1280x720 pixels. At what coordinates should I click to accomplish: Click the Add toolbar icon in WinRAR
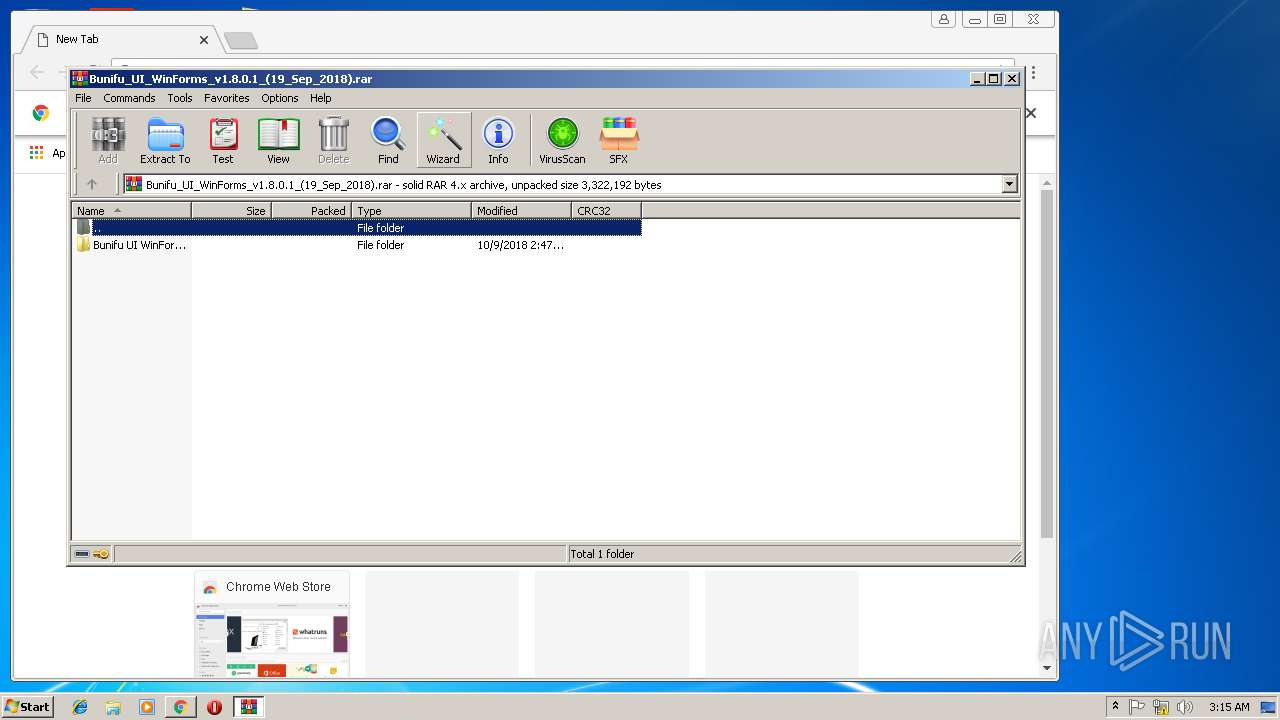pos(107,140)
